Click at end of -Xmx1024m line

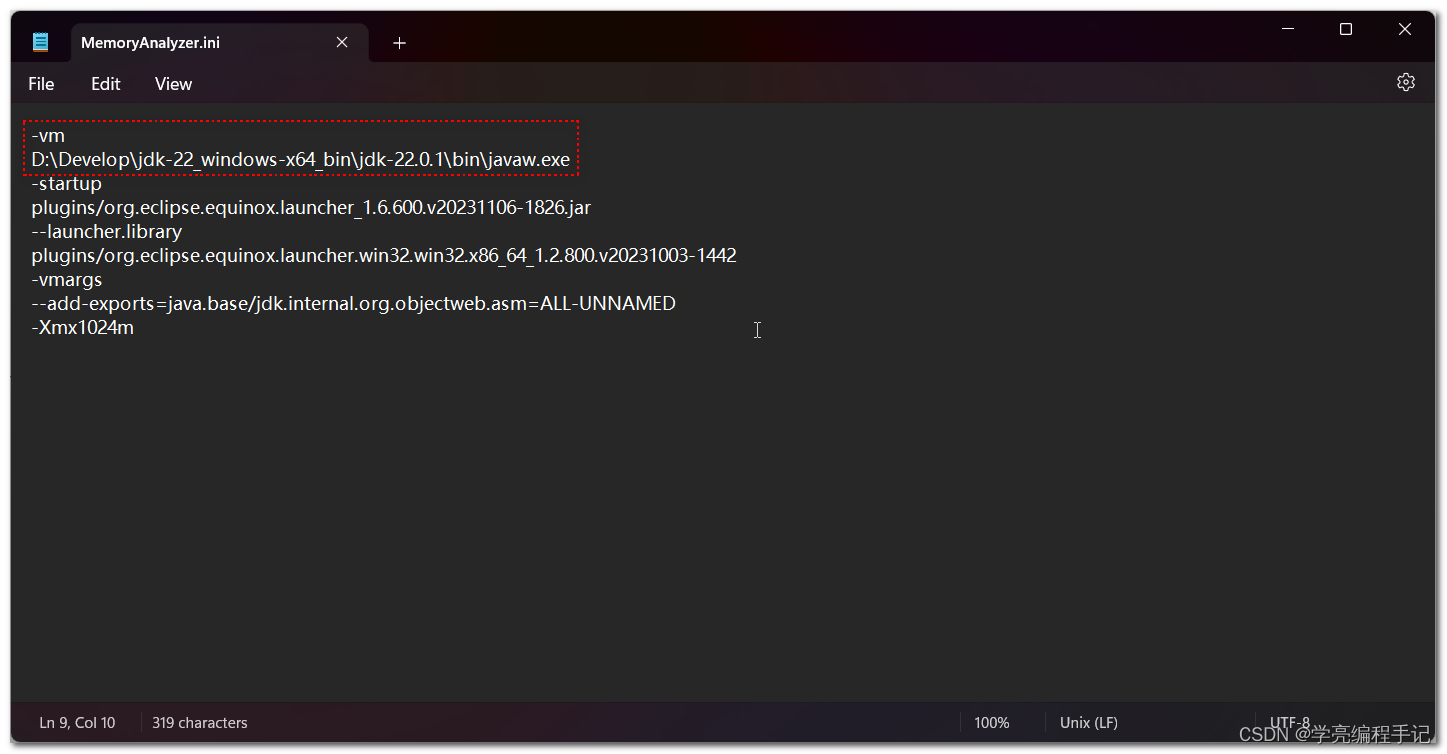point(134,327)
